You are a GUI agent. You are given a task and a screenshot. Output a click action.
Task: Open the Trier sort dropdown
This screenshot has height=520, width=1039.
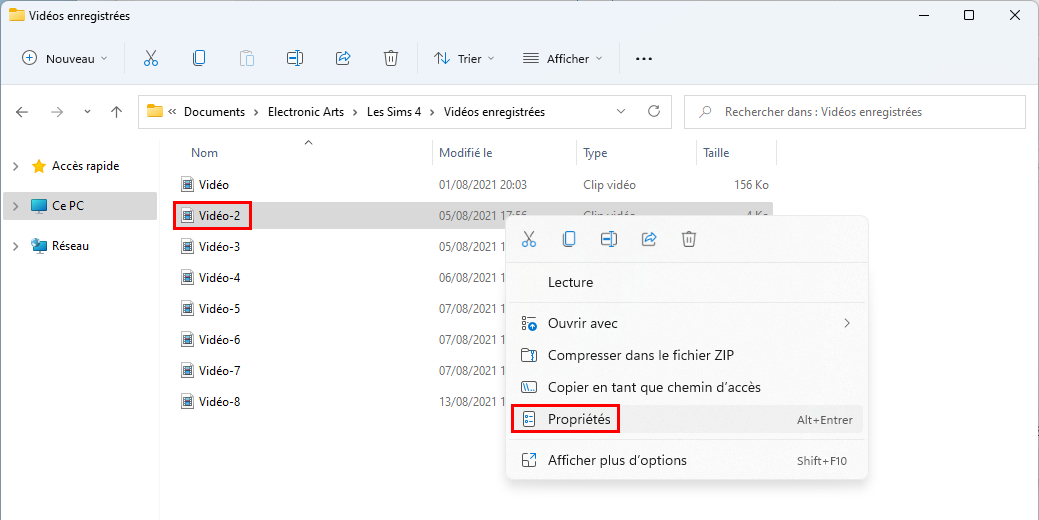tap(464, 58)
